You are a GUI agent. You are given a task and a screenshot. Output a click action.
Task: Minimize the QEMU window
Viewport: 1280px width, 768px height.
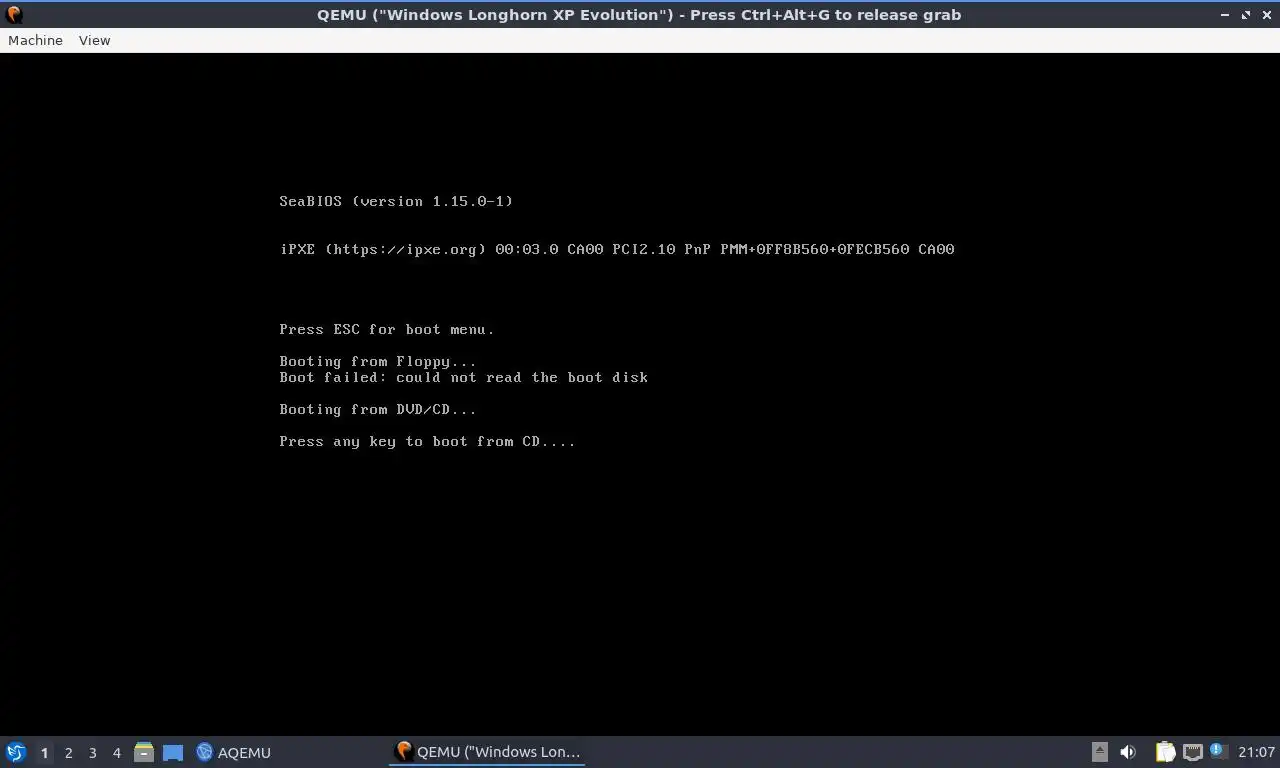tap(1226, 15)
